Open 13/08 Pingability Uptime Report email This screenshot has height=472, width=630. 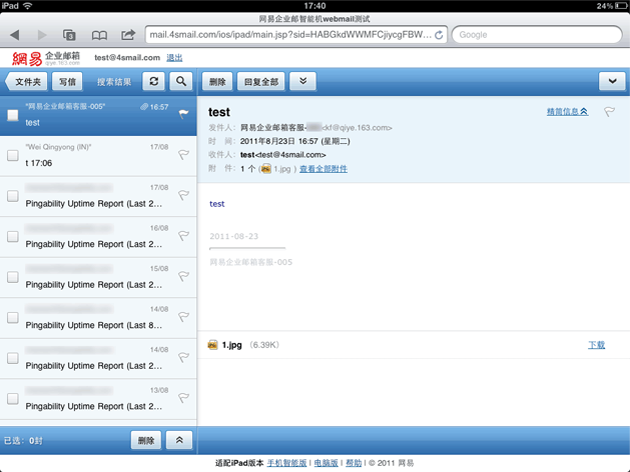[98, 399]
